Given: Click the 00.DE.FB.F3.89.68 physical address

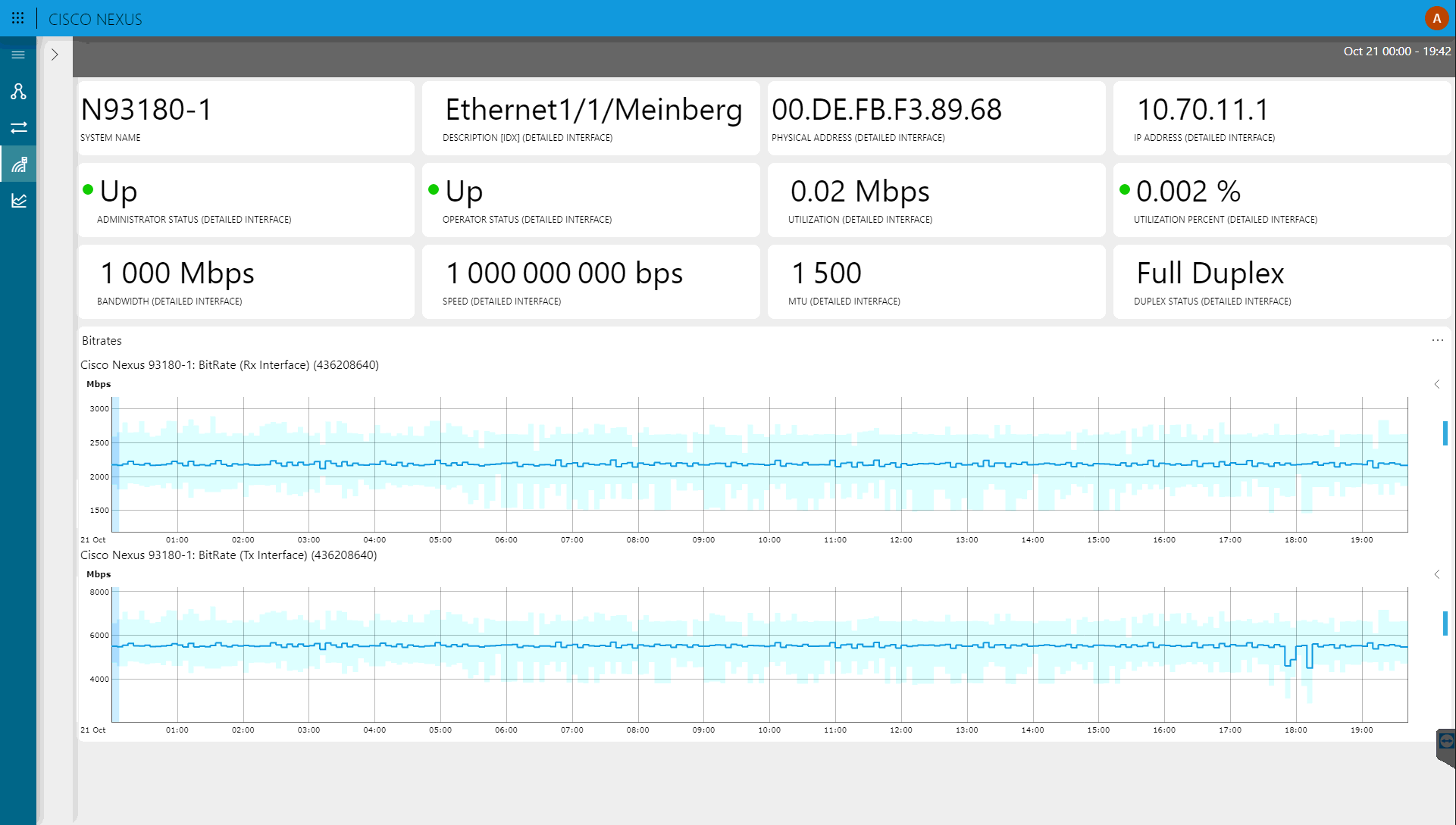Looking at the screenshot, I should pos(887,110).
